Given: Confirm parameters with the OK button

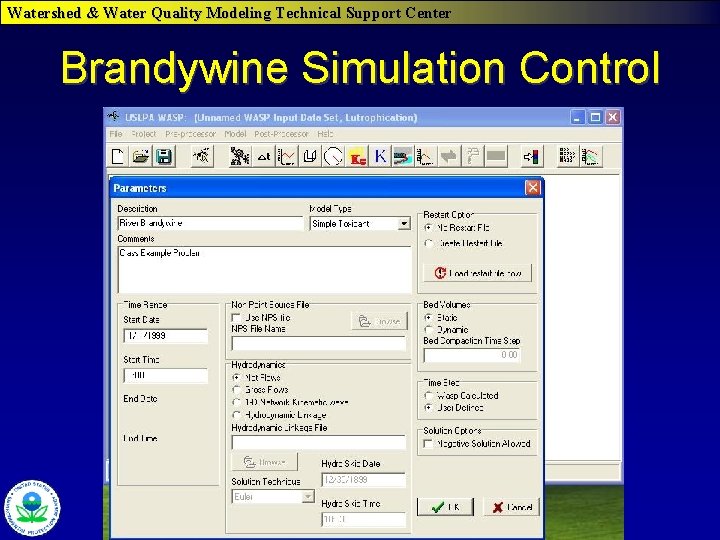Looking at the screenshot, I should click(445, 507).
